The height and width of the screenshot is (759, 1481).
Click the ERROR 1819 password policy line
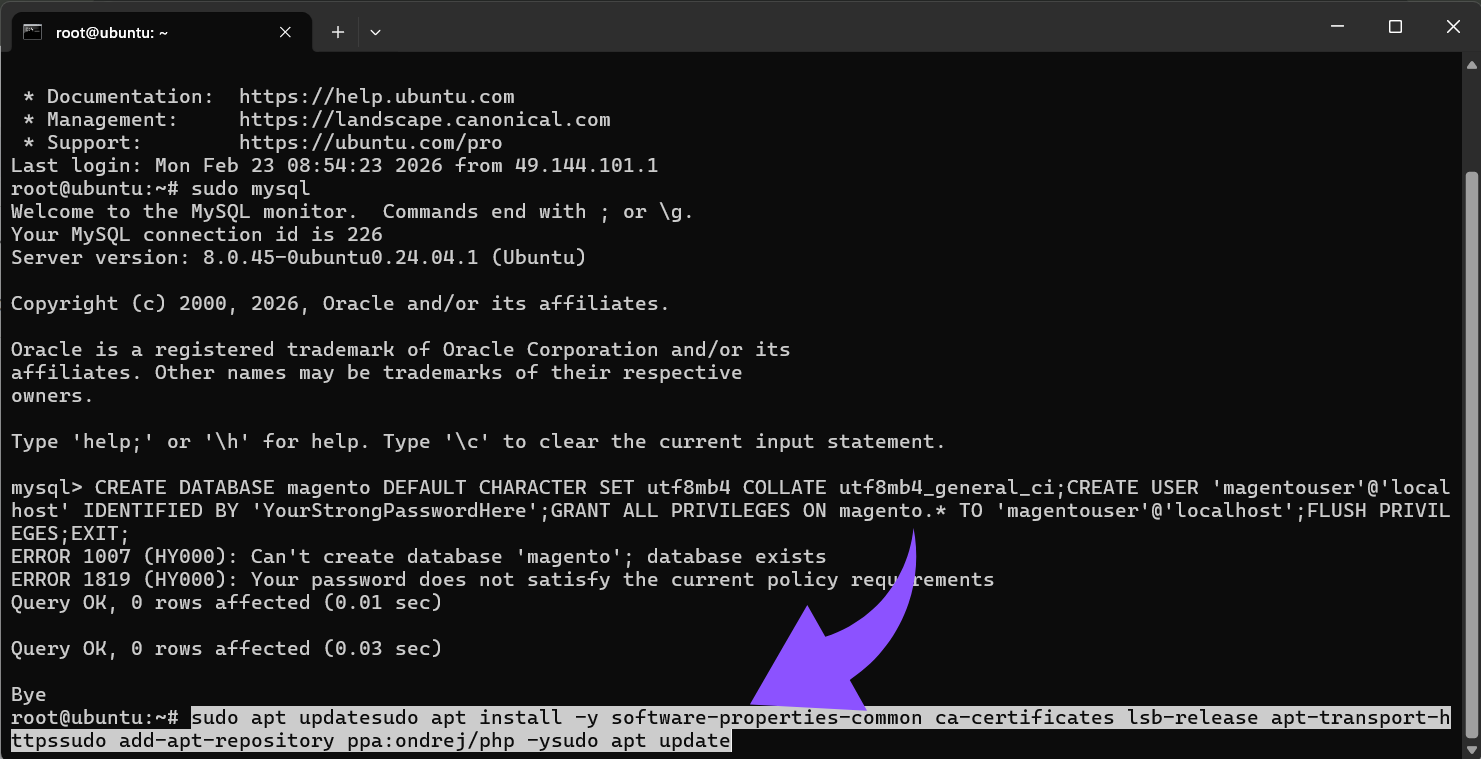502,580
